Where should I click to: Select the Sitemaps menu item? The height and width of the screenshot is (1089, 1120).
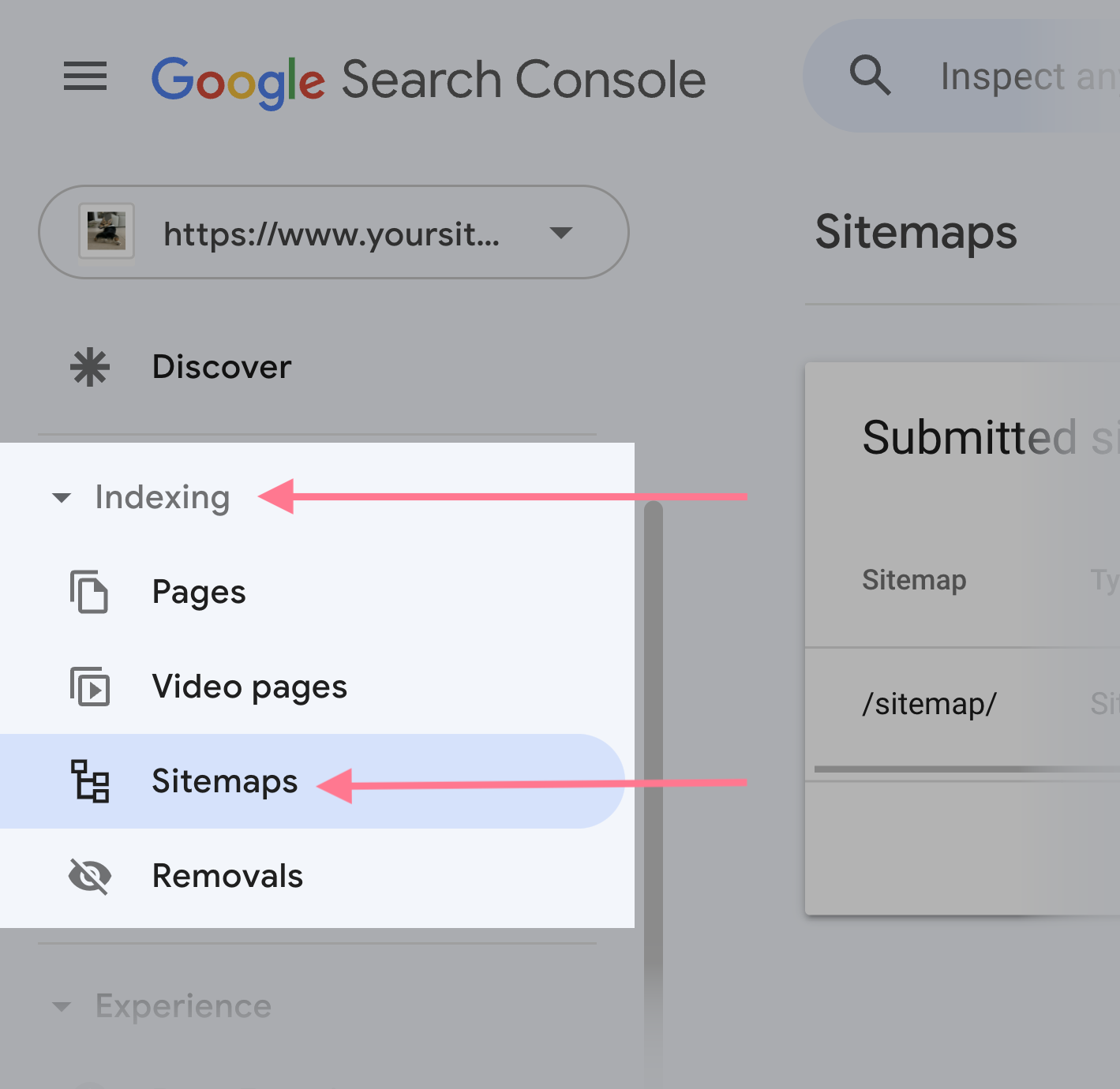[x=224, y=782]
